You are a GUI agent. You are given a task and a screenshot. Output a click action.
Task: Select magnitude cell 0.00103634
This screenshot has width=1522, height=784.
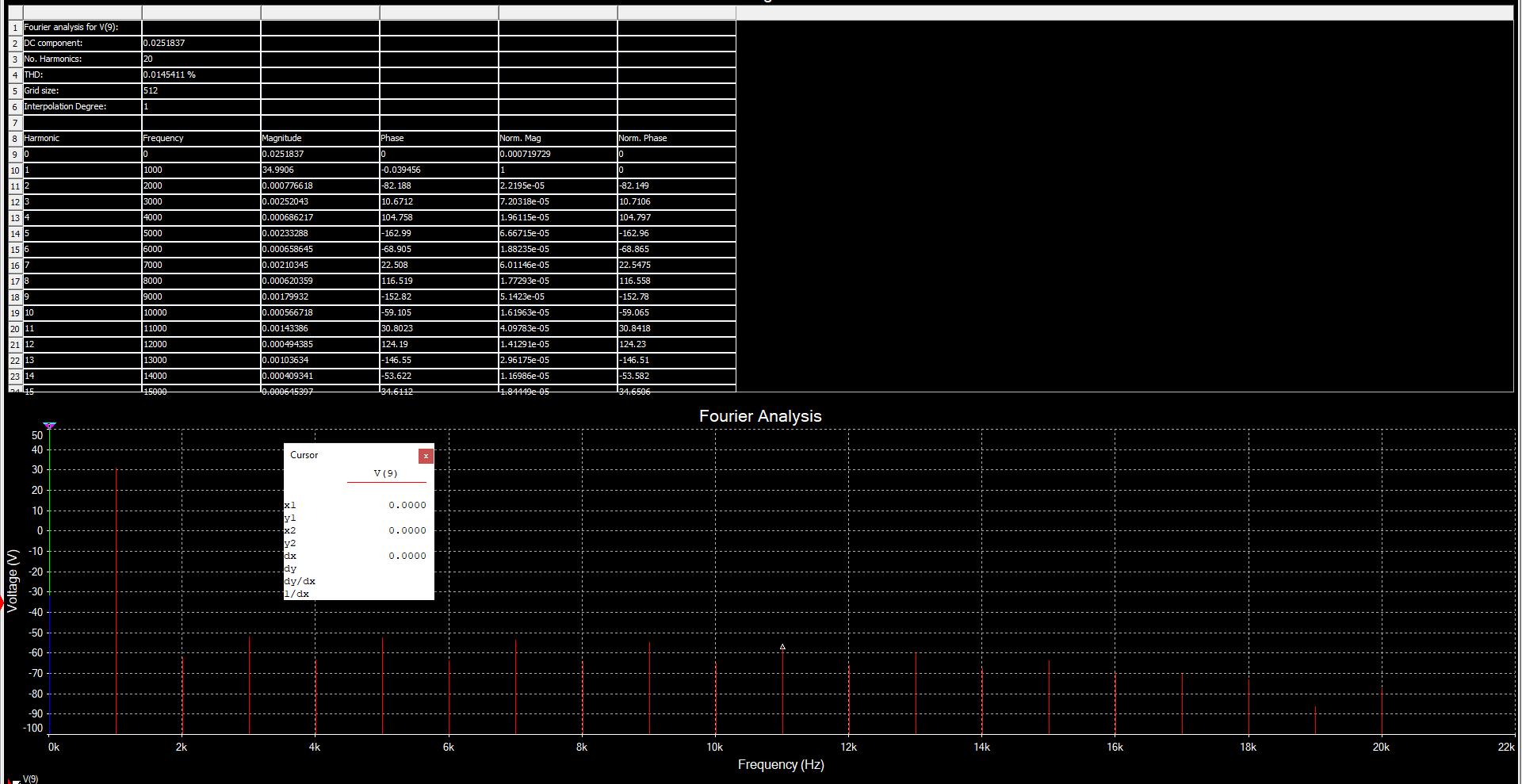pos(320,361)
